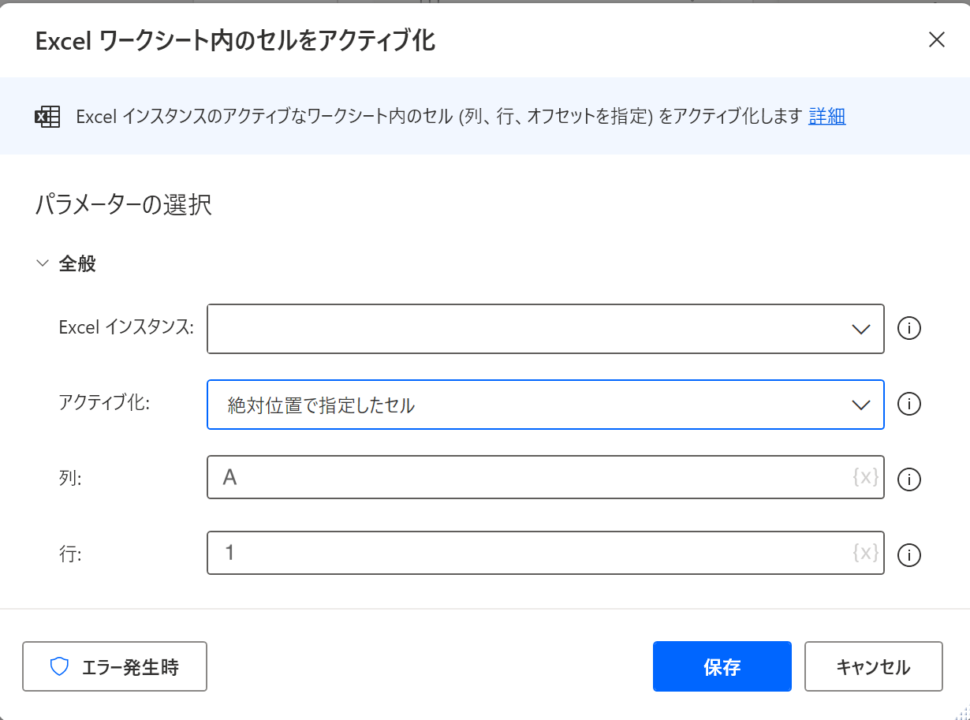Click the info icon beside 行 field

click(x=909, y=555)
